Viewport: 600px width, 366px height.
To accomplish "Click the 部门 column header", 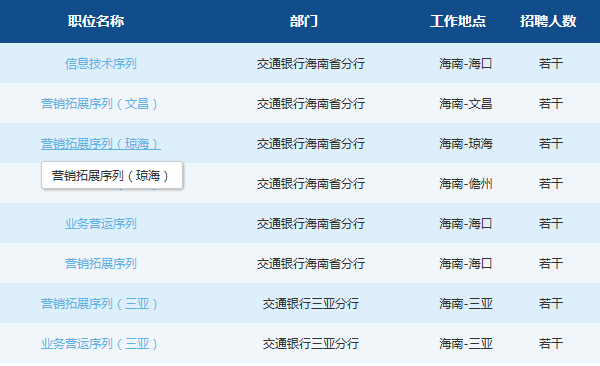I will (x=304, y=21).
